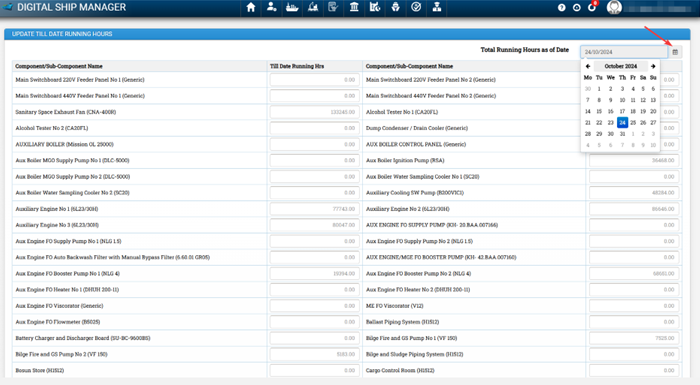This screenshot has height=385, width=700.
Task: Select October 21 in the calendar
Action: [x=588, y=122]
